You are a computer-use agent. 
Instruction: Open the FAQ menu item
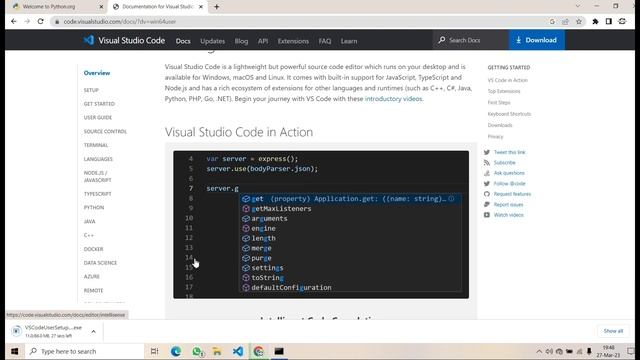[x=325, y=41]
